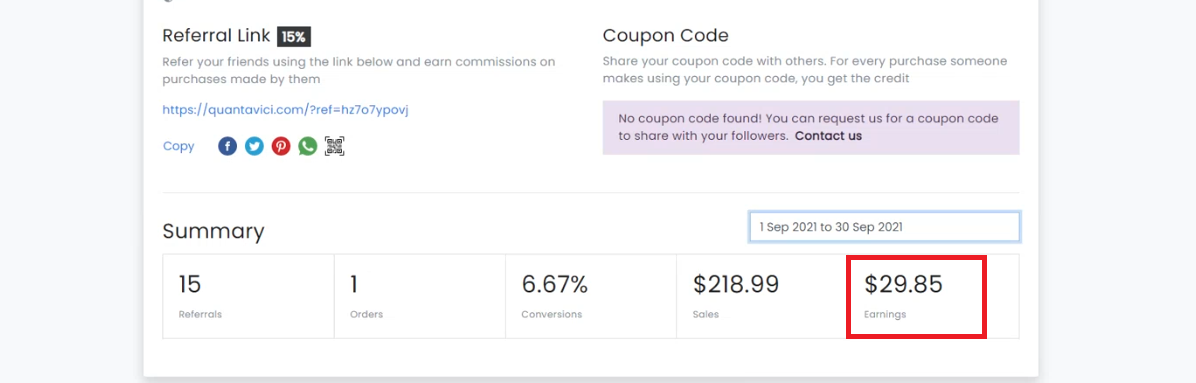
Task: Click the Summary section heading
Action: tap(214, 231)
